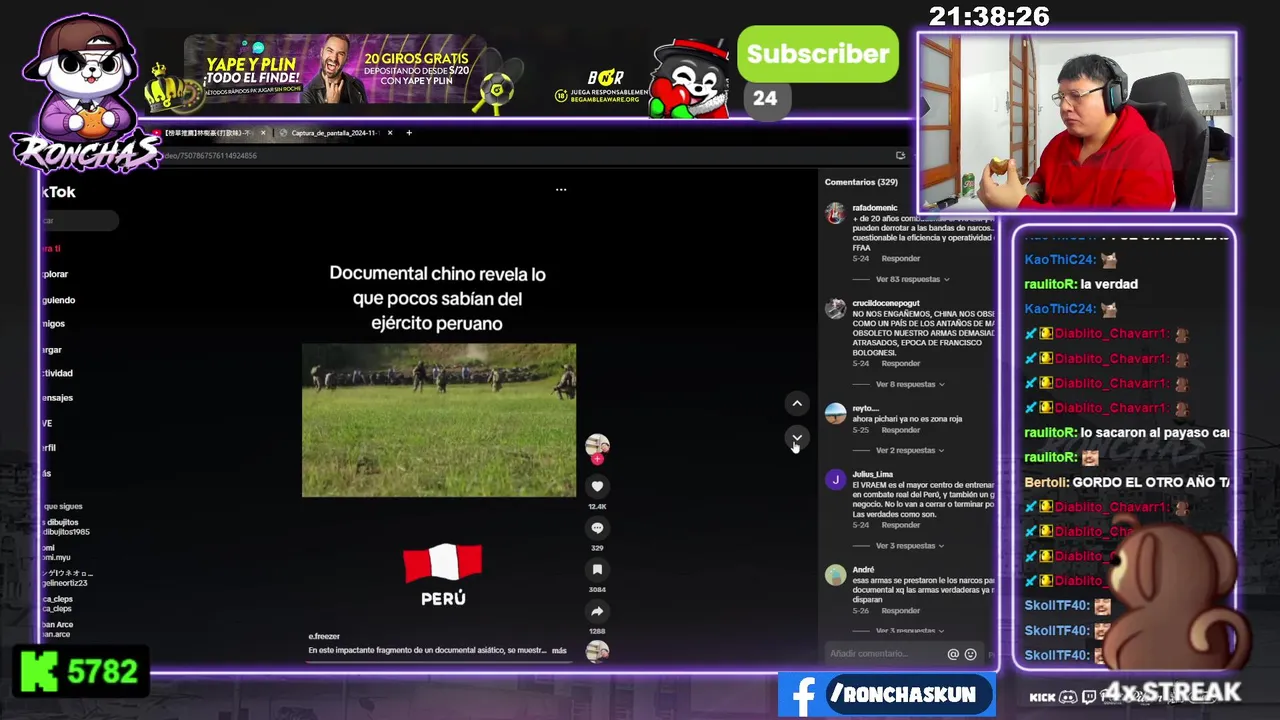Expand Ver 8 respuestas under crucildocenepogut

click(910, 384)
